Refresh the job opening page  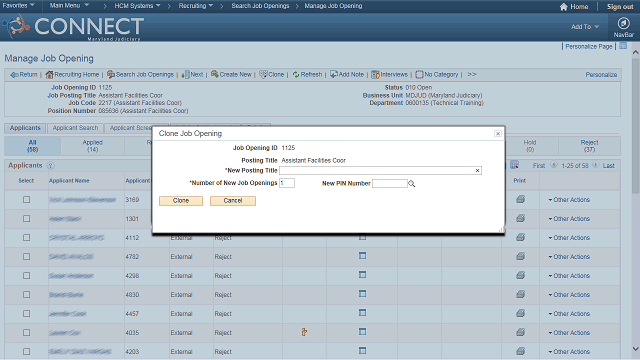pyautogui.click(x=307, y=75)
